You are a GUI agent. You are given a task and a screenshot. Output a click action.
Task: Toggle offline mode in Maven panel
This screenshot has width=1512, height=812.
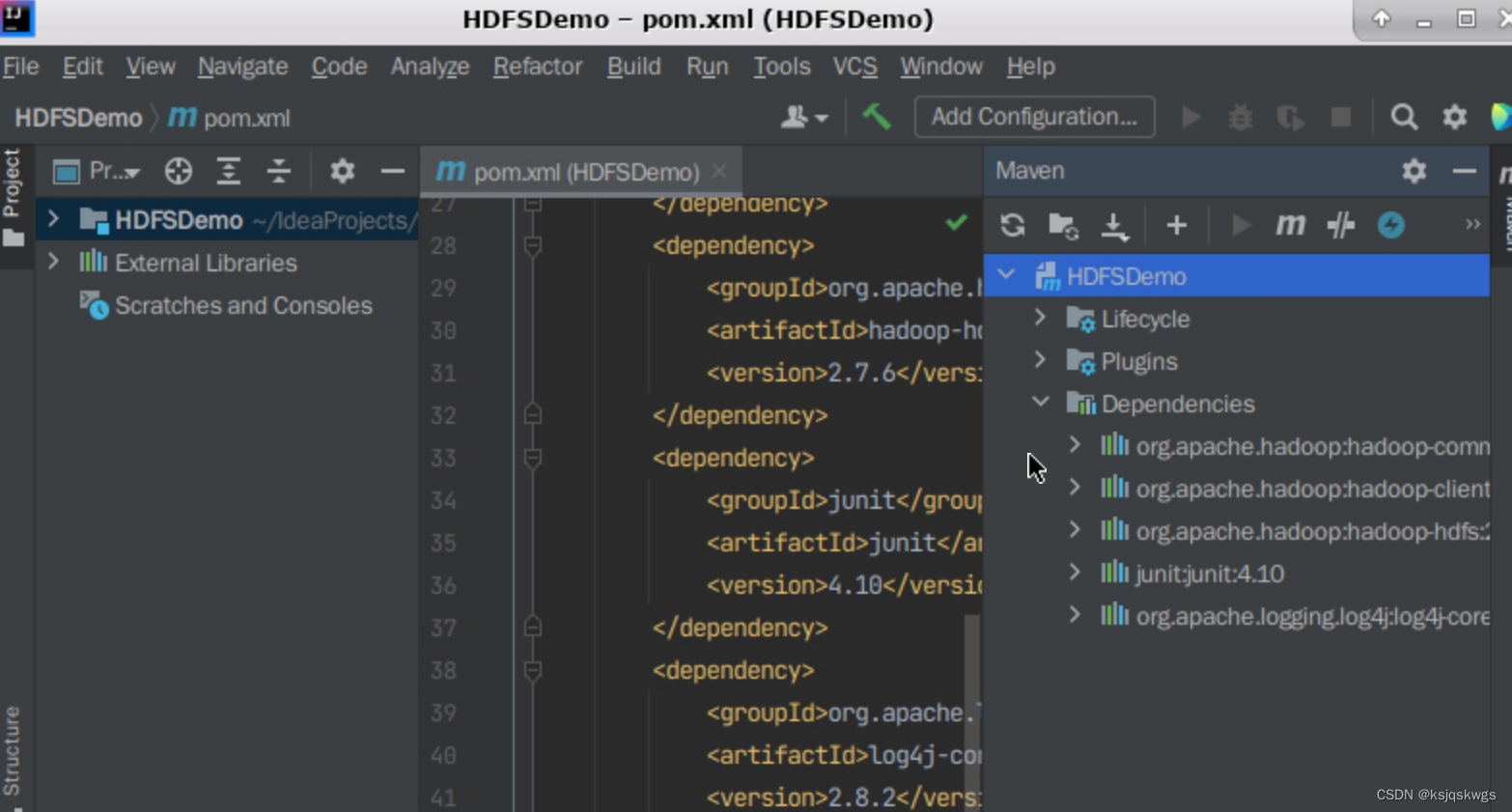point(1391,225)
